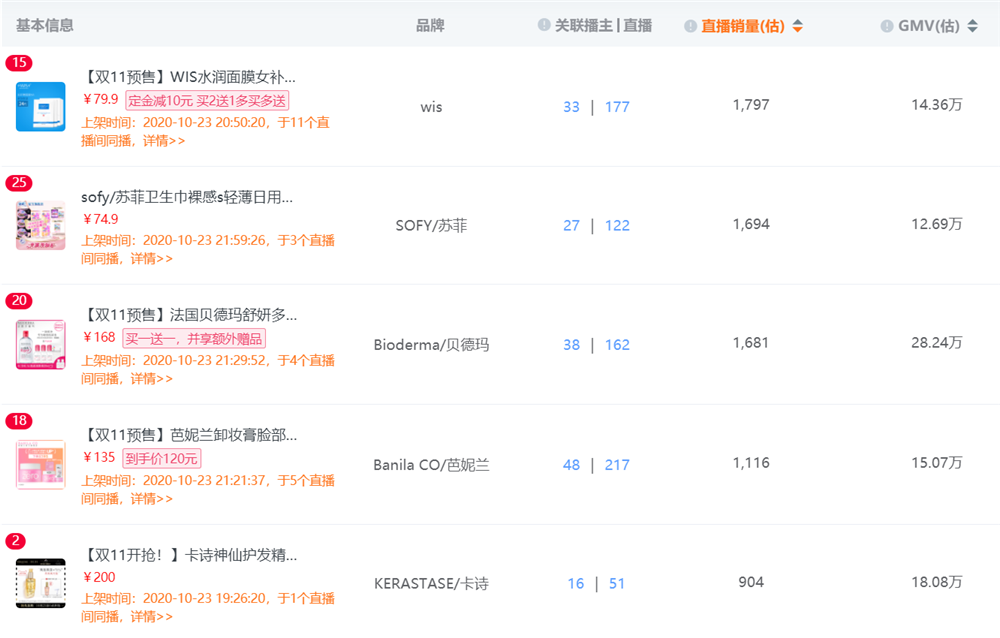1000x638 pixels.
Task: Click info icon beside 关联播主 | 直播 header
Action: click(x=544, y=26)
